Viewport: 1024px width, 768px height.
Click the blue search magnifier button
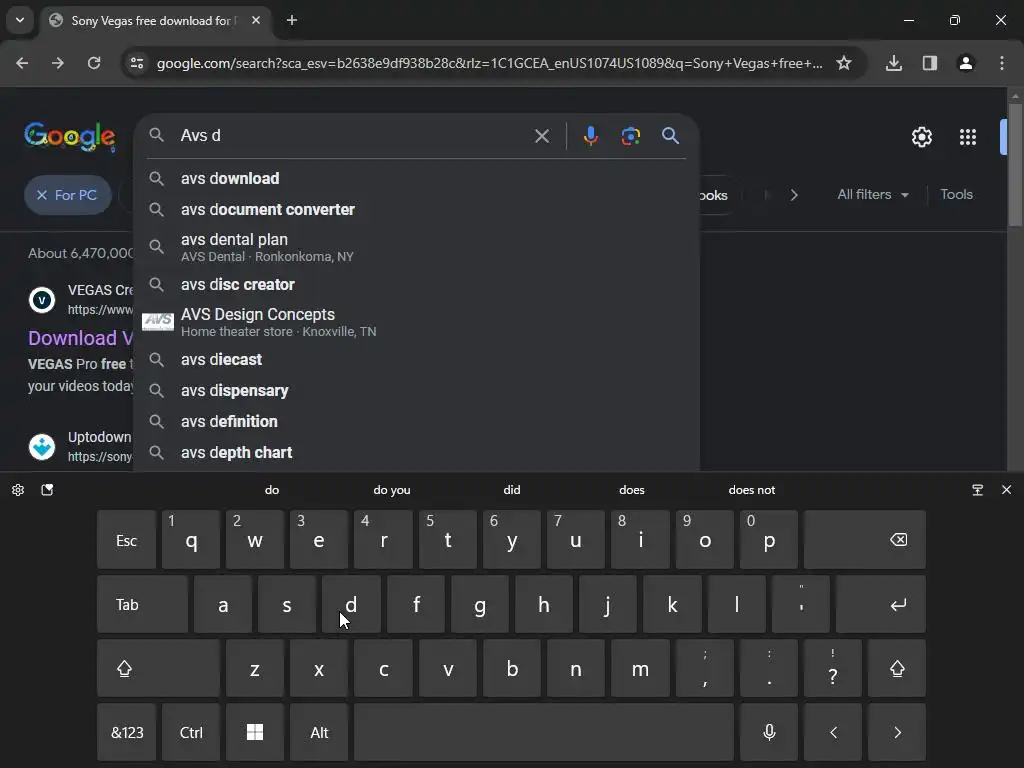(670, 136)
